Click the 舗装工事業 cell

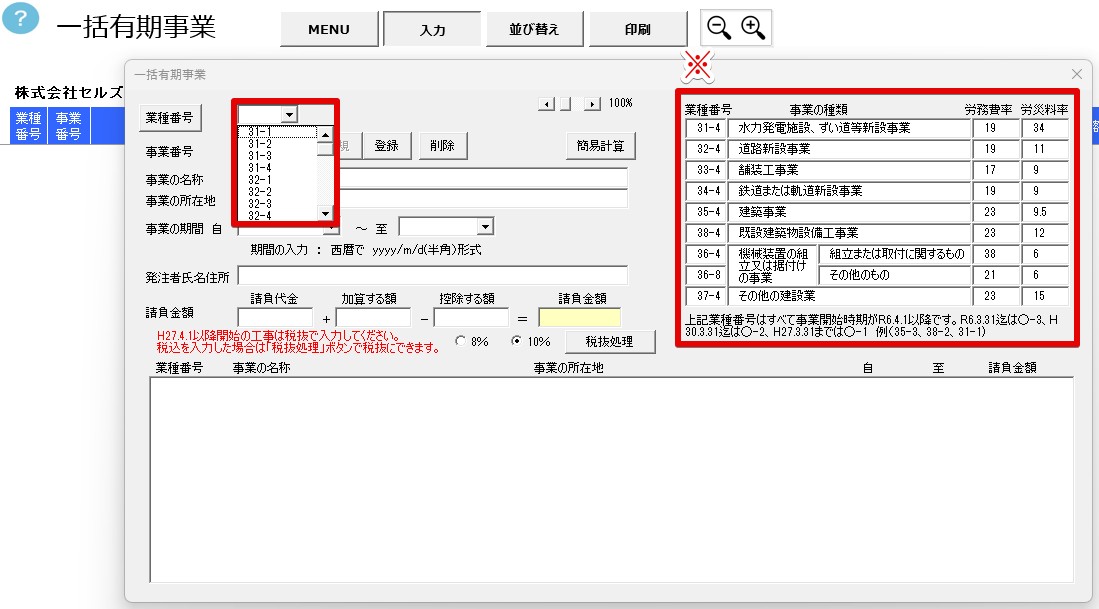(x=850, y=170)
